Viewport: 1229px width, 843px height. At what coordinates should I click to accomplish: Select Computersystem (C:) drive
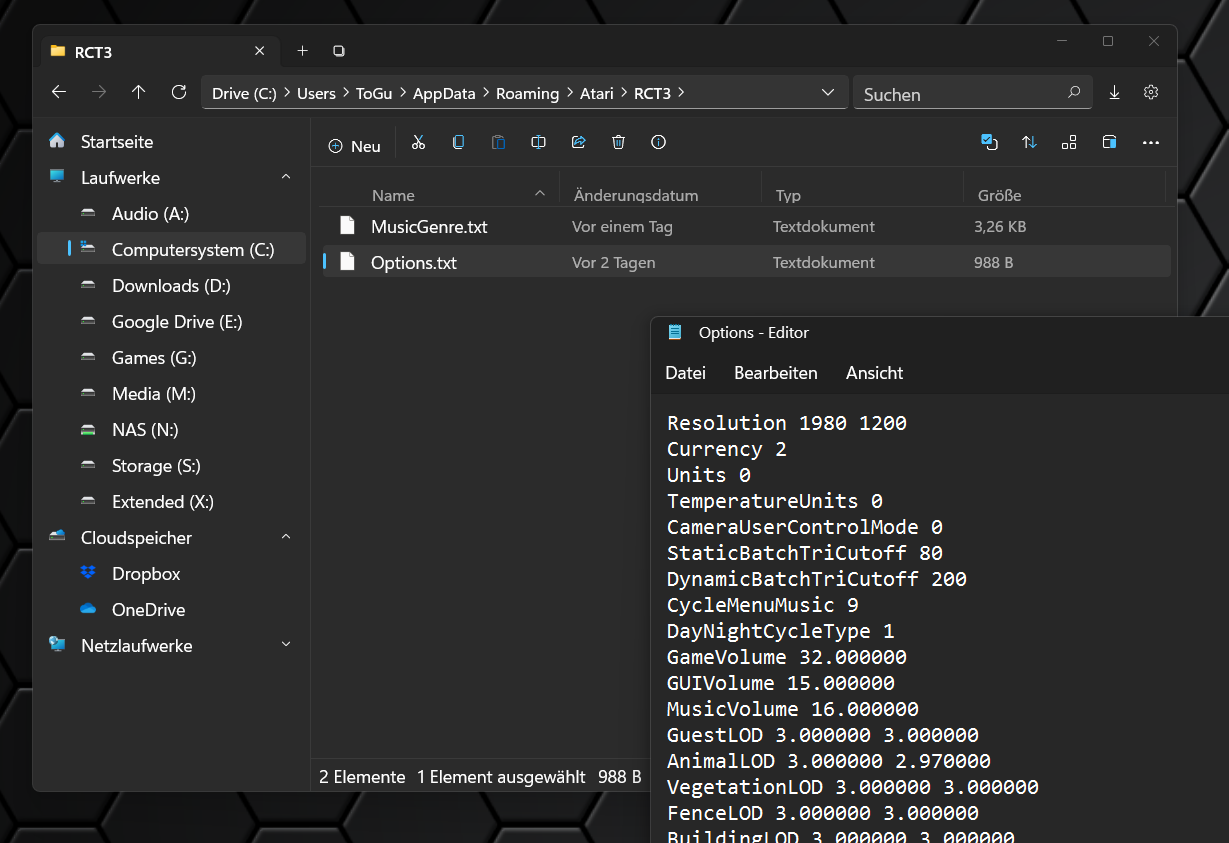click(171, 250)
